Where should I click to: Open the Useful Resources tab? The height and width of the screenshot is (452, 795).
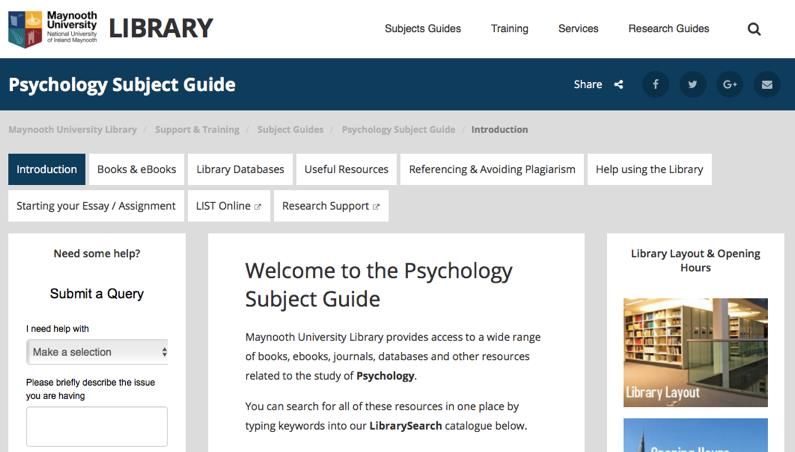[346, 169]
